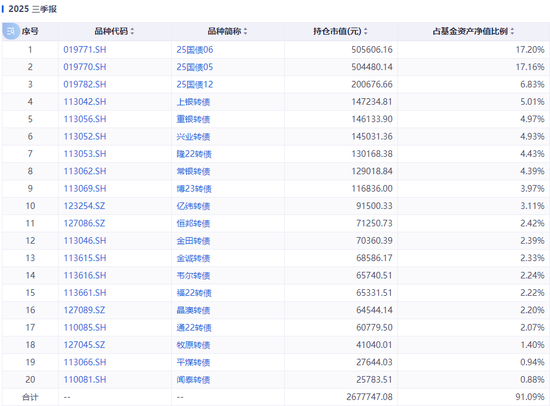Sort by 占基金资产净值比例 column arrows
This screenshot has width=550, height=406.
point(512,31)
